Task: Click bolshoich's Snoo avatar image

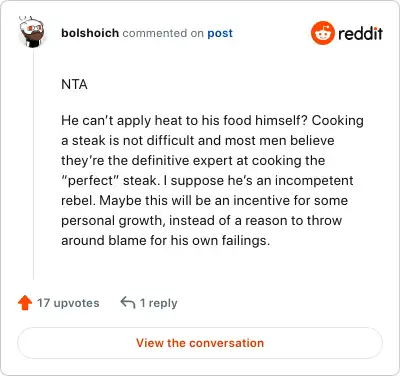Action: [x=32, y=32]
